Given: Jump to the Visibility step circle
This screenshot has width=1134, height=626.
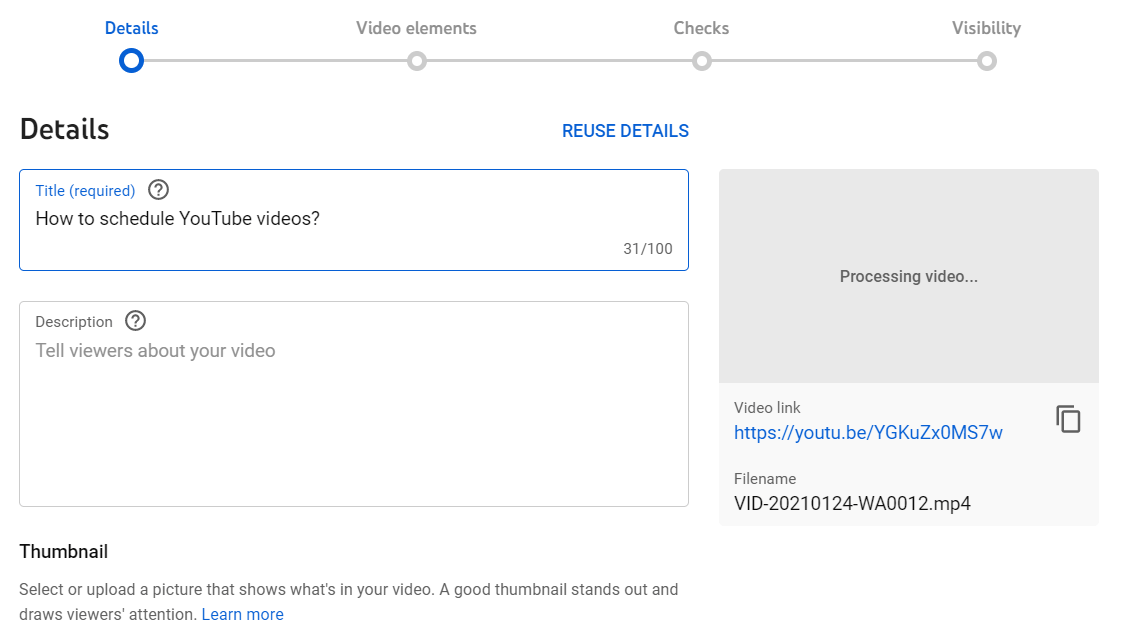Looking at the screenshot, I should pos(986,61).
